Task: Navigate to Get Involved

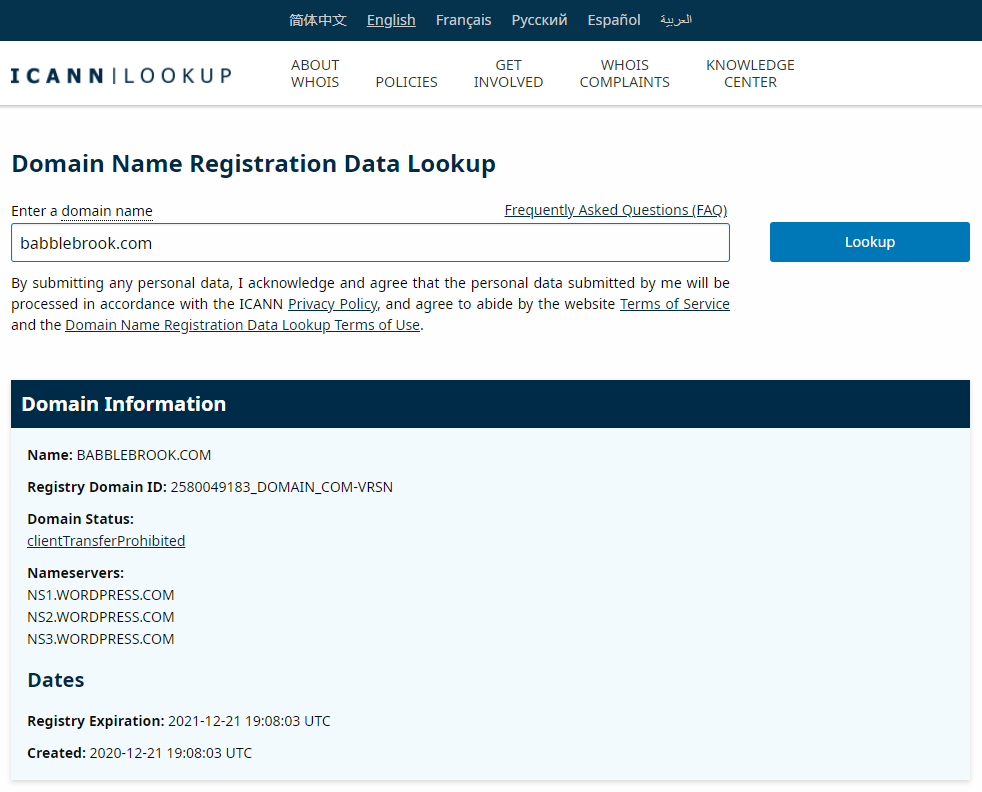Action: click(508, 73)
